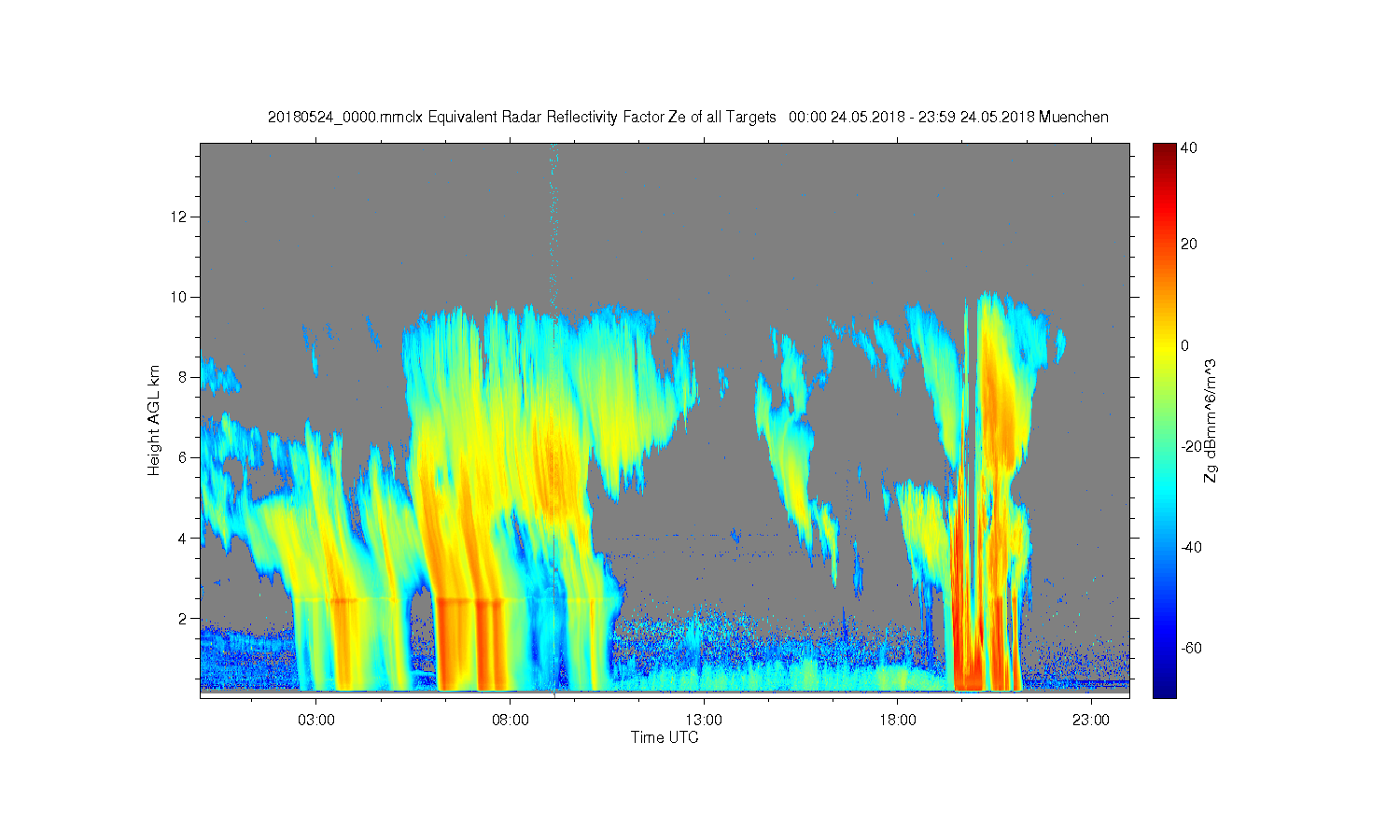Image resolution: width=1400 pixels, height=840 pixels.
Task: Click the "Zg dBmm^6/m^3" colorbar label
Action: click(1211, 420)
